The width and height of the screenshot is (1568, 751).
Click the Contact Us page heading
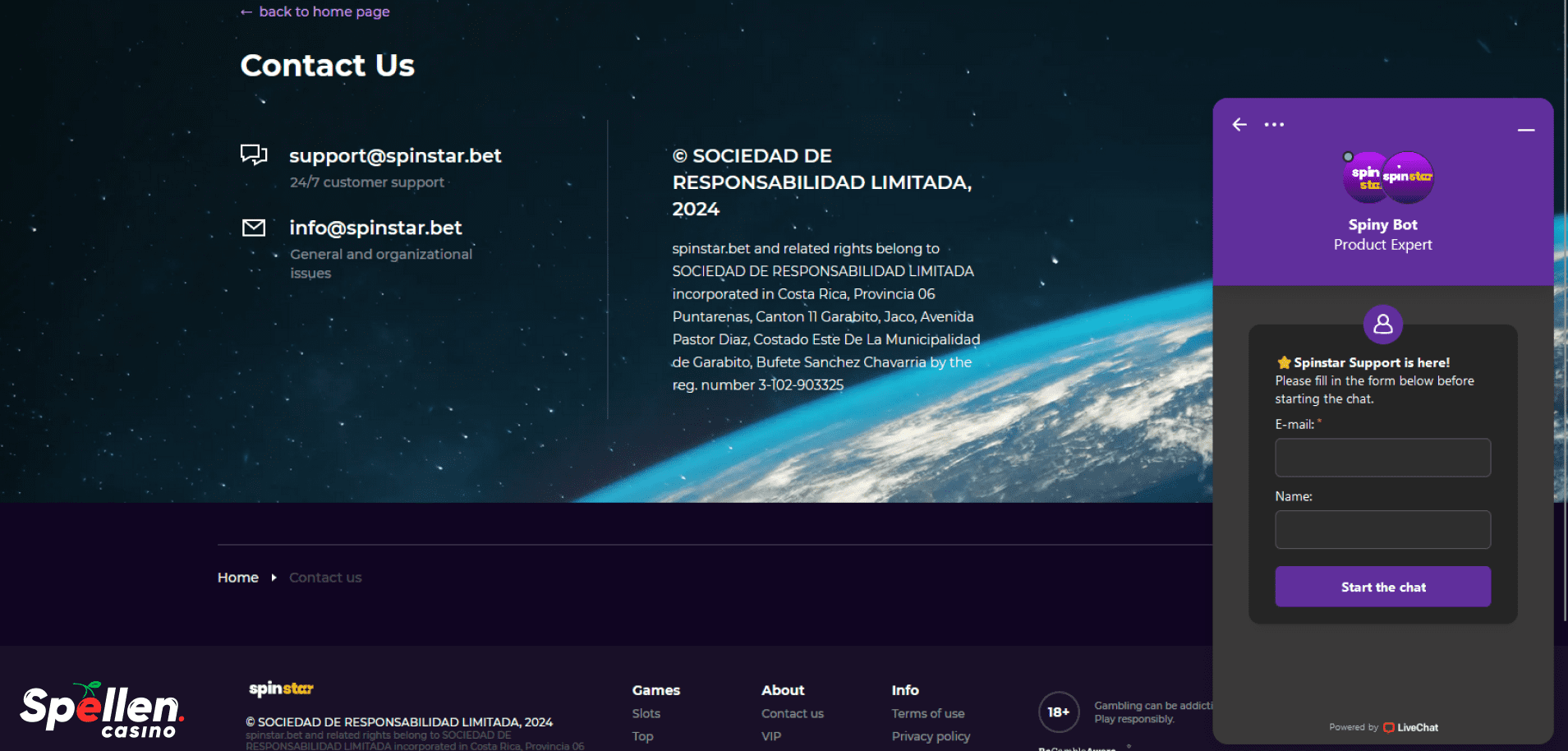(328, 65)
